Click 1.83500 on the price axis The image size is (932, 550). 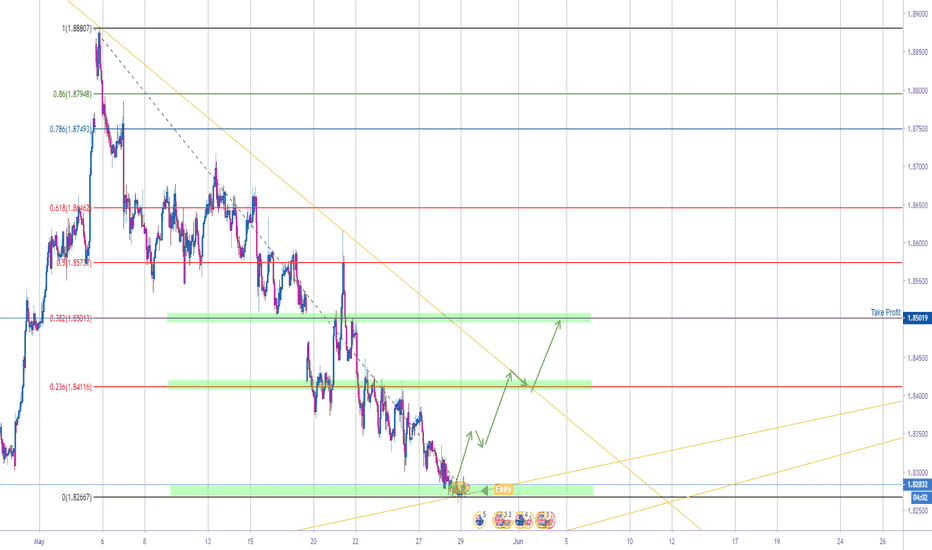917,434
